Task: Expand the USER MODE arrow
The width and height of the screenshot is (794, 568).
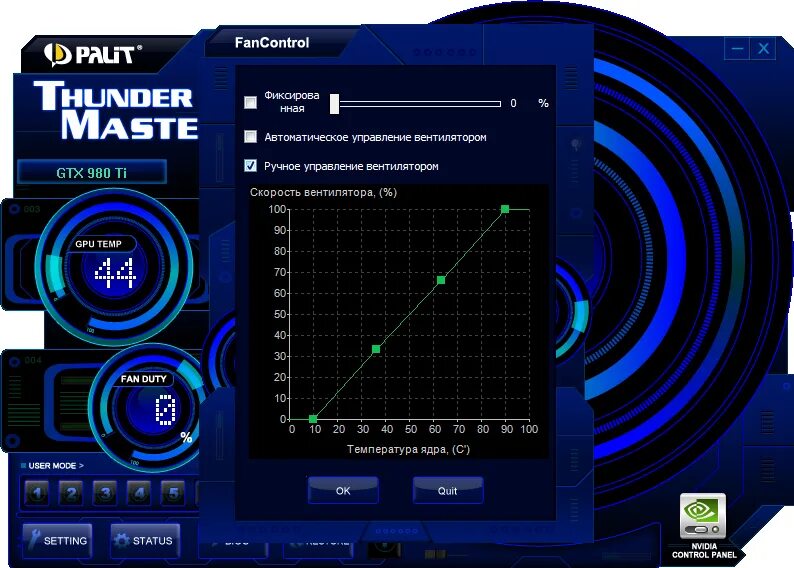Action: (x=82, y=465)
